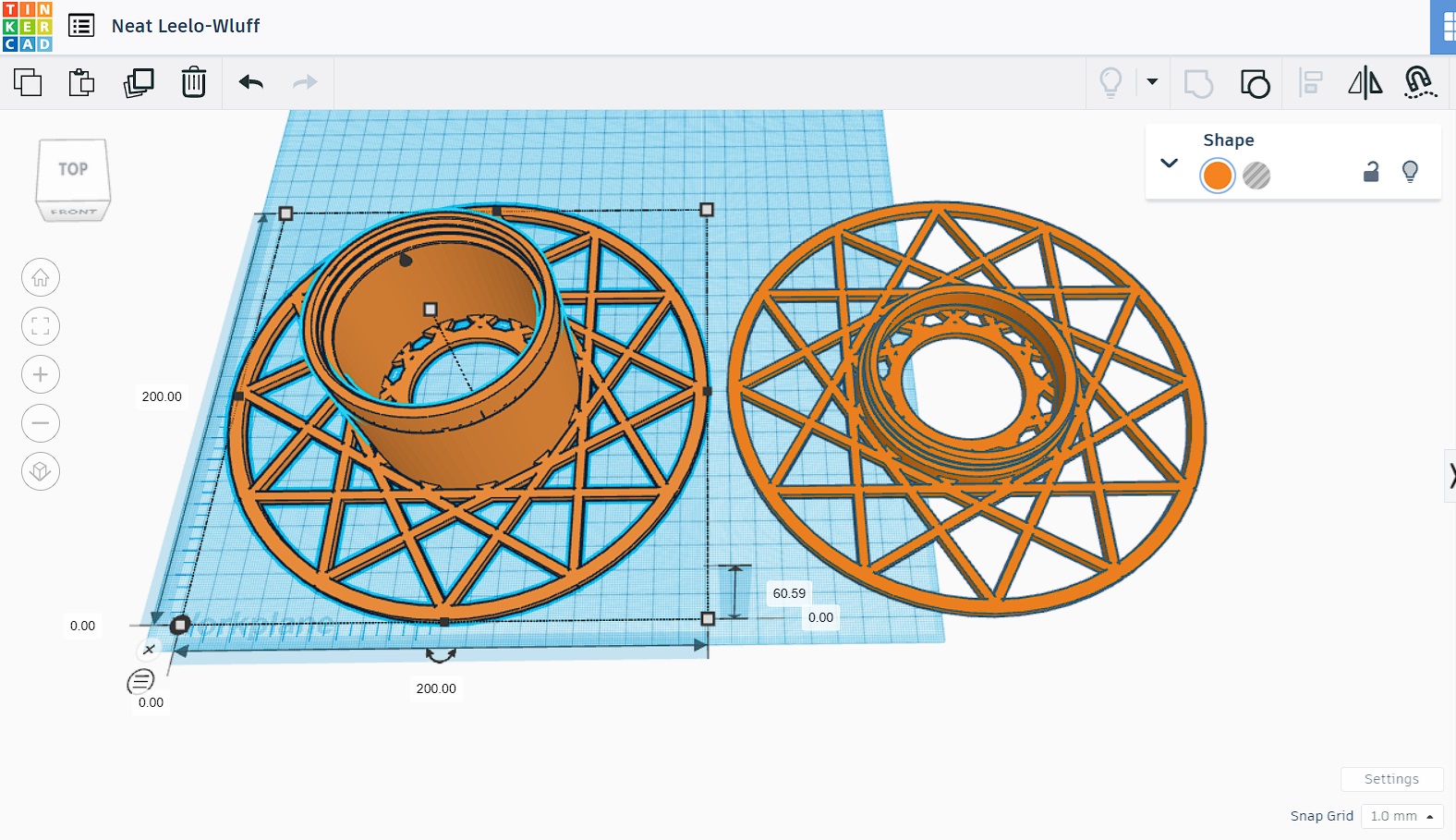
Task: Click the Settings button
Action: pyautogui.click(x=1392, y=779)
